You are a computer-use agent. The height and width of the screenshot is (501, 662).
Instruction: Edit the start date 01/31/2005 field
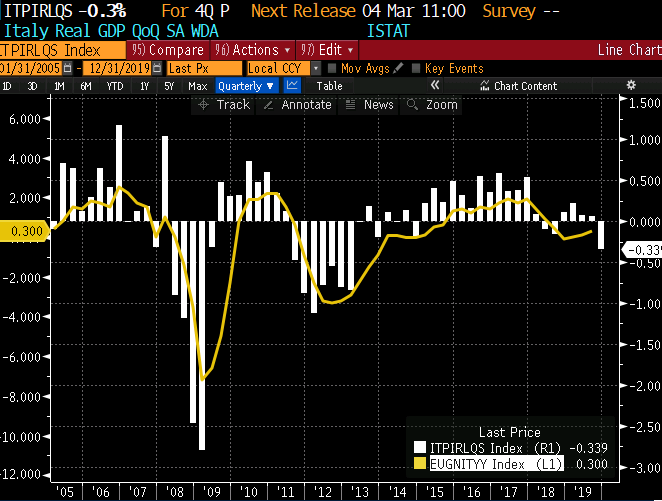point(30,68)
